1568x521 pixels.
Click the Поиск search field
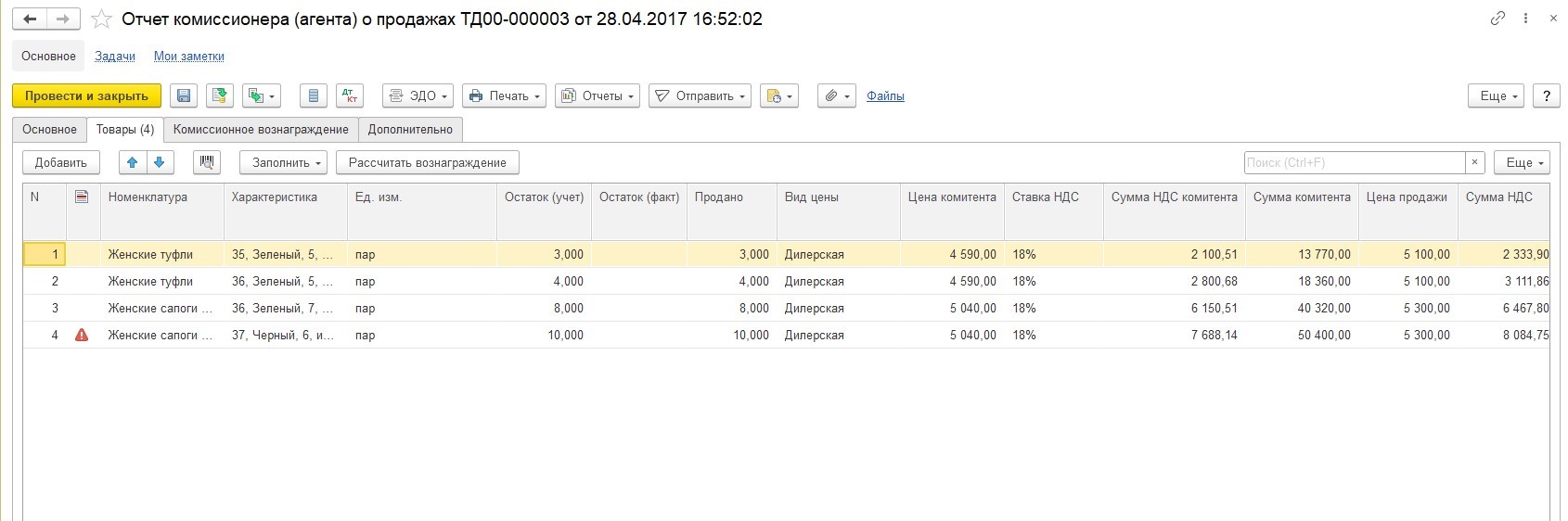coord(1353,163)
